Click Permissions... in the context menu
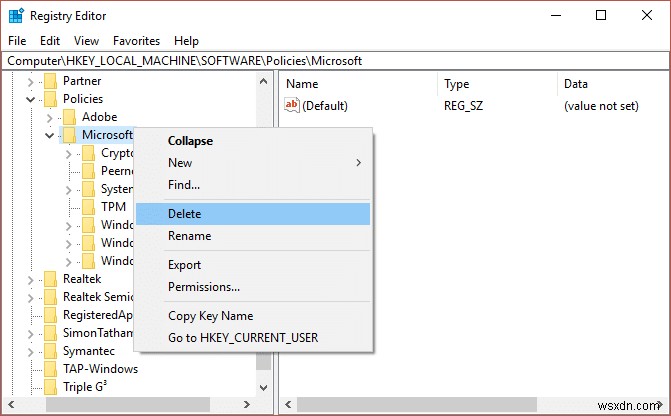The image size is (671, 416). (203, 287)
